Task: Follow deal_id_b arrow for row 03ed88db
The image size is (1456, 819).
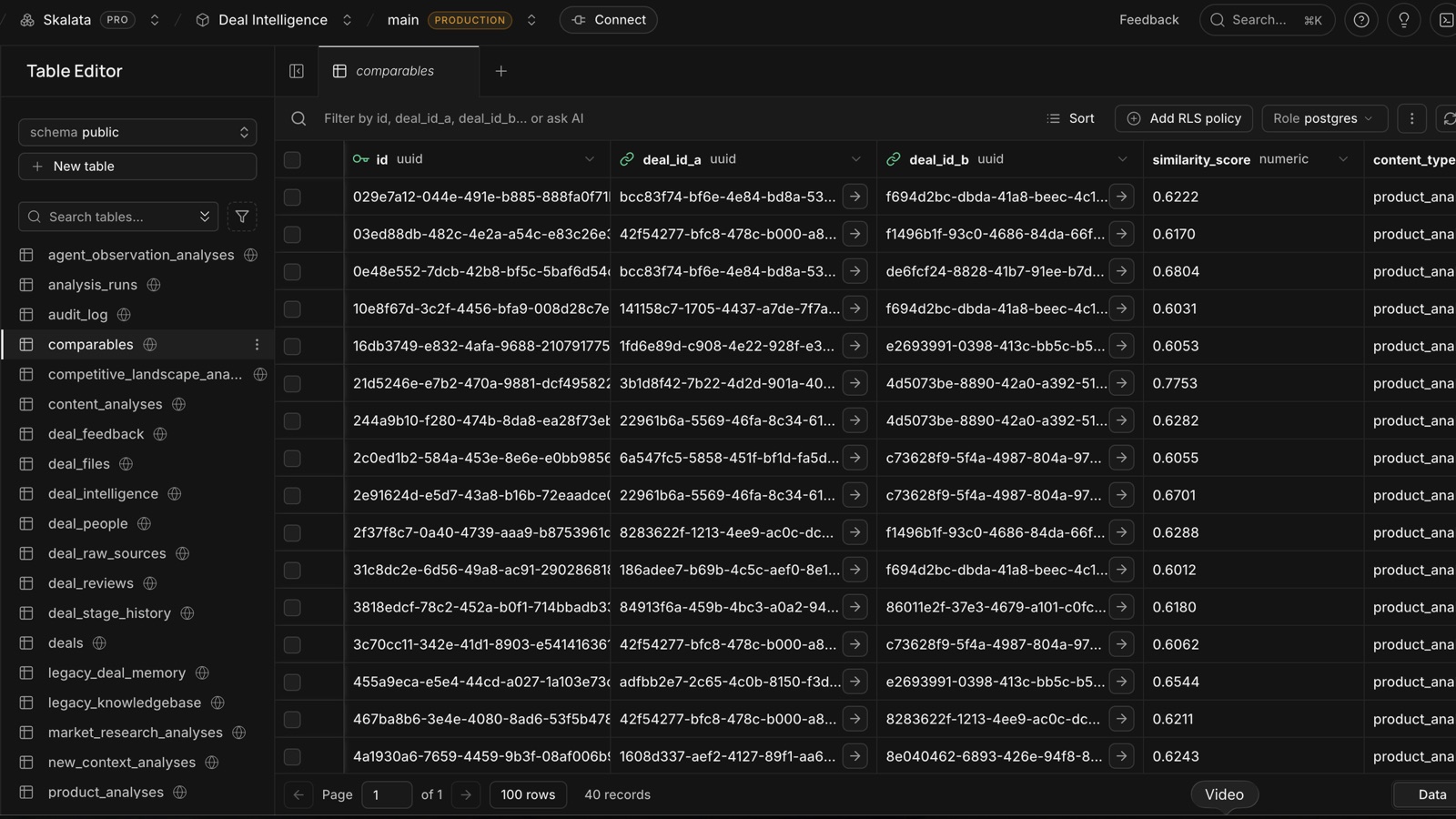Action: (x=1121, y=234)
